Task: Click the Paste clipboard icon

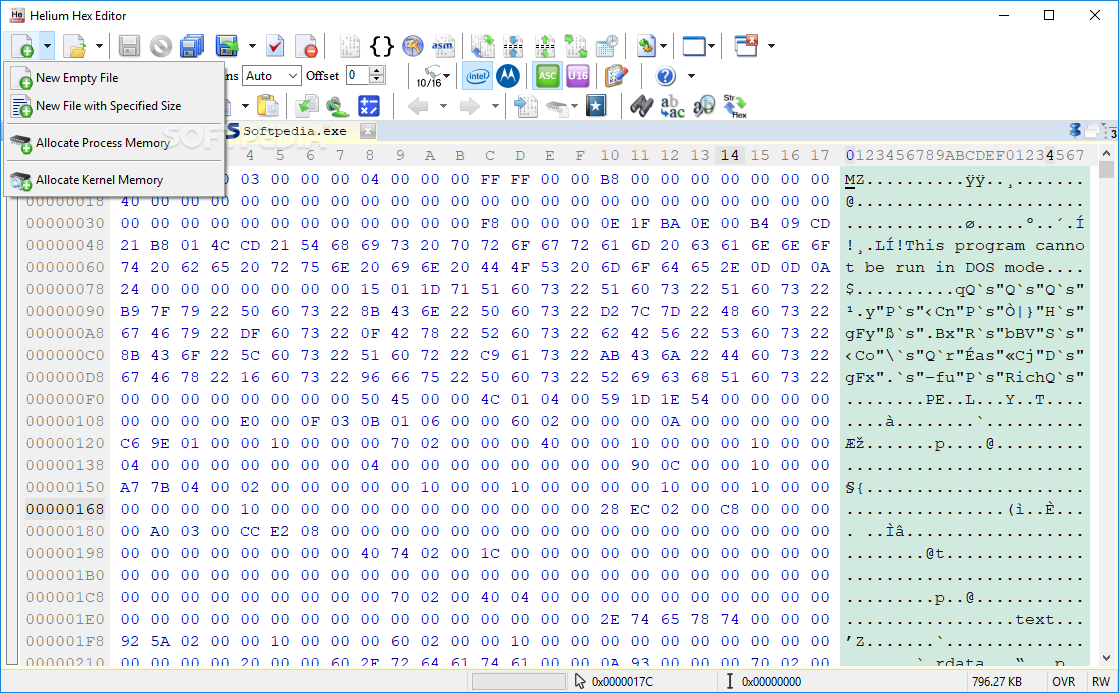Action: click(268, 106)
